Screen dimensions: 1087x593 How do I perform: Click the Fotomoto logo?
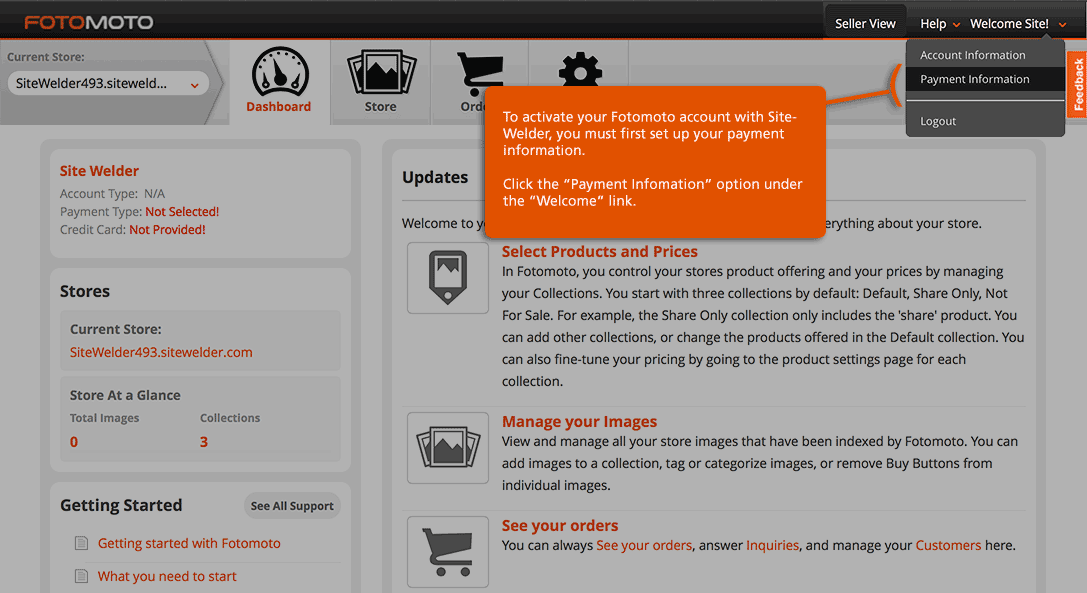(89, 22)
